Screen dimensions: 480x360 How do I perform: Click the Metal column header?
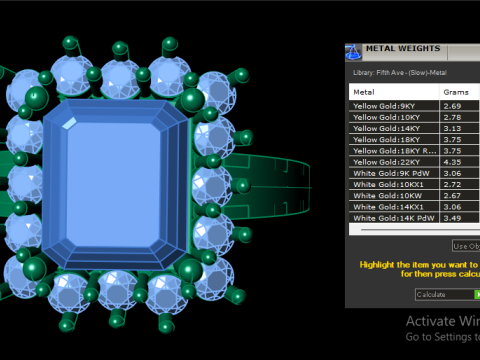click(x=394, y=92)
